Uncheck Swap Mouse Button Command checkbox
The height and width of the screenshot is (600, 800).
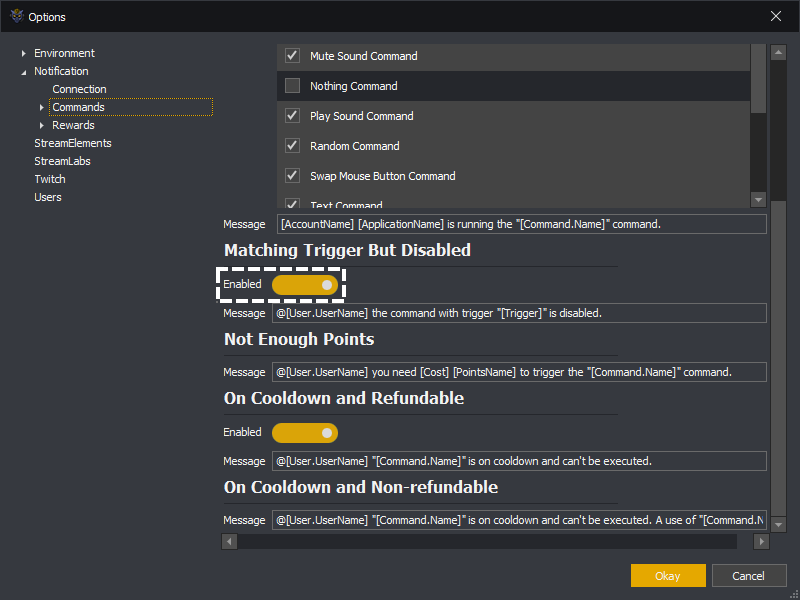pos(292,176)
